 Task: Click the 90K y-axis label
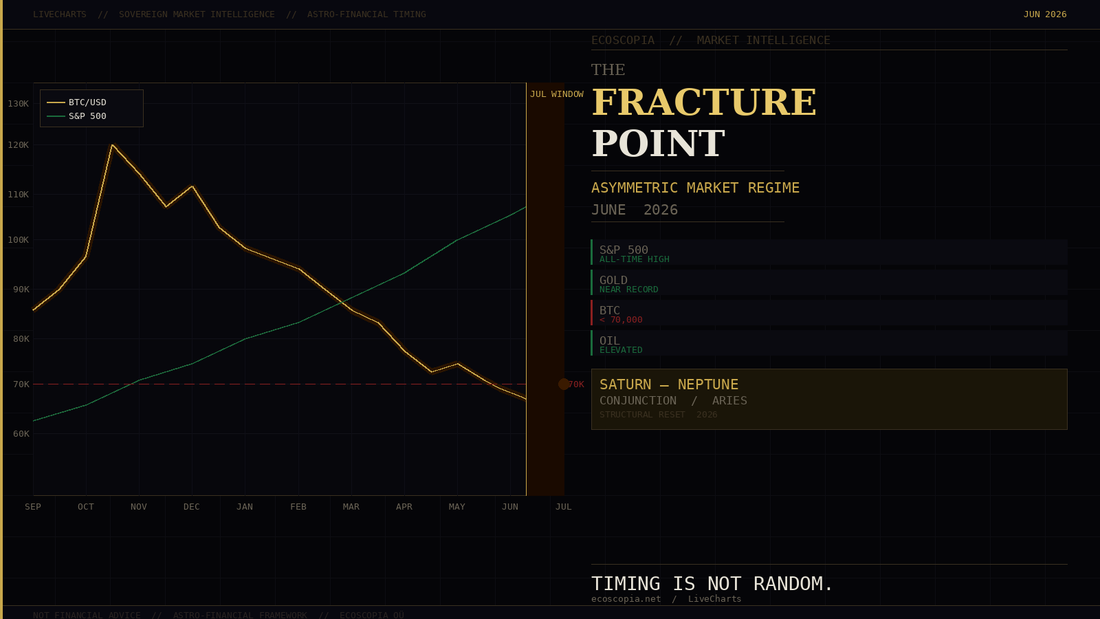point(21,289)
